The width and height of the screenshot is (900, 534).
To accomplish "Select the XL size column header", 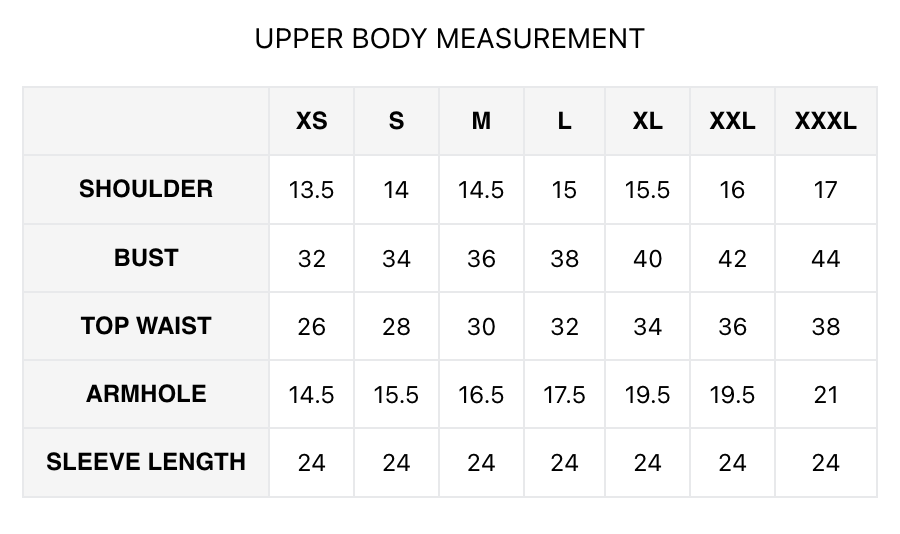I will pos(647,121).
